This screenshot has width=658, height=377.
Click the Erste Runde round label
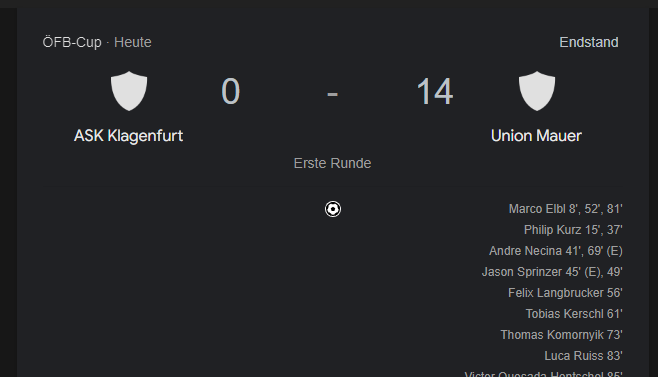[332, 163]
